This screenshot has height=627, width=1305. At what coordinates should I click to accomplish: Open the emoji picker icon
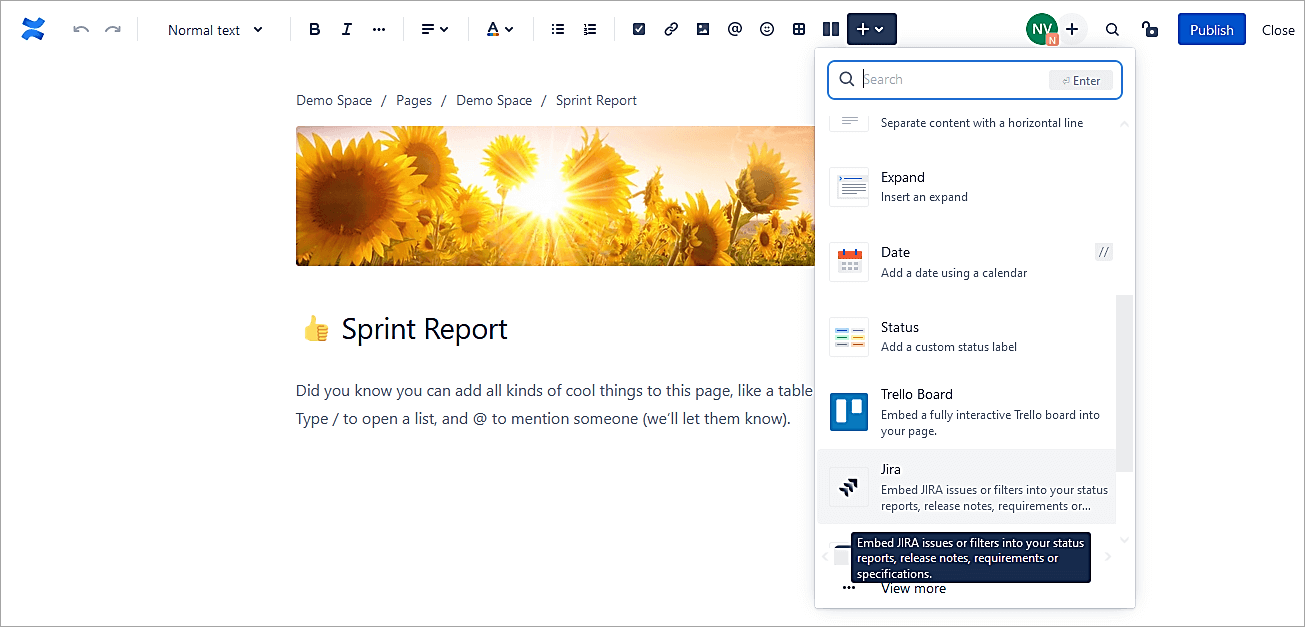pos(767,30)
